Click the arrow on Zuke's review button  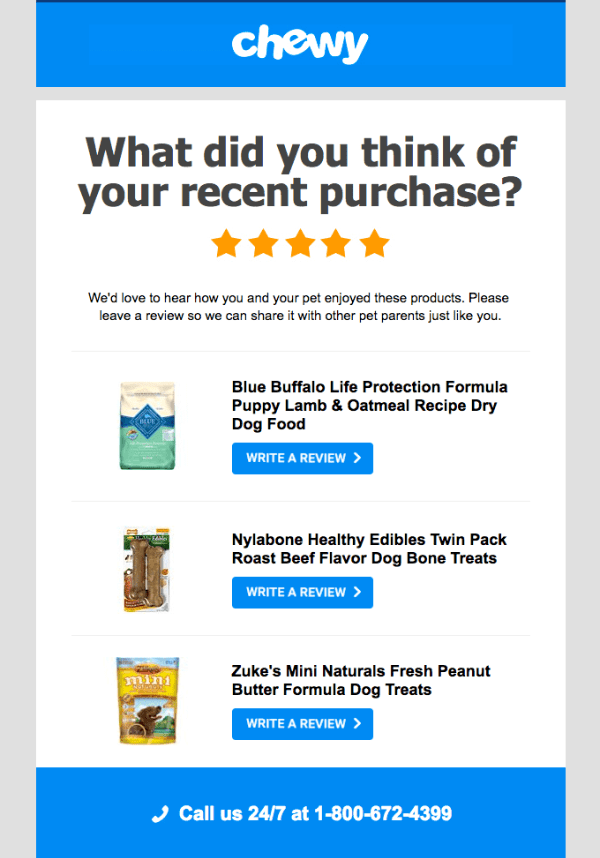357,724
